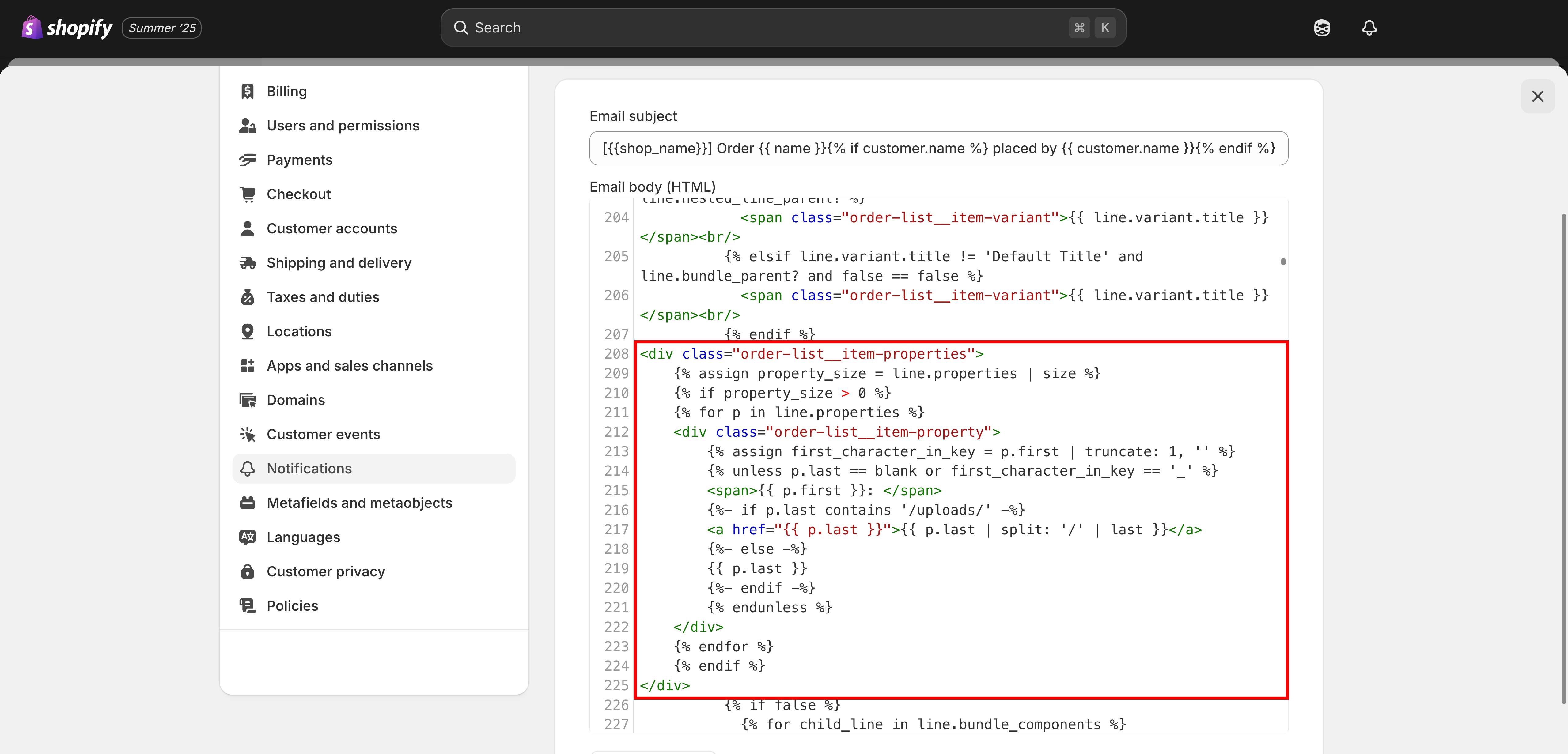This screenshot has width=1568, height=754.
Task: Click the Users and permissions icon
Action: (247, 125)
